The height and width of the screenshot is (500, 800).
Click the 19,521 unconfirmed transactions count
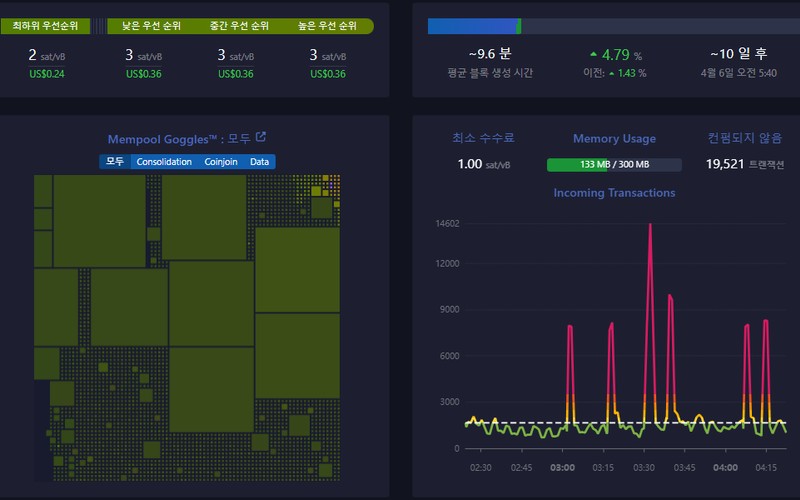[724, 164]
